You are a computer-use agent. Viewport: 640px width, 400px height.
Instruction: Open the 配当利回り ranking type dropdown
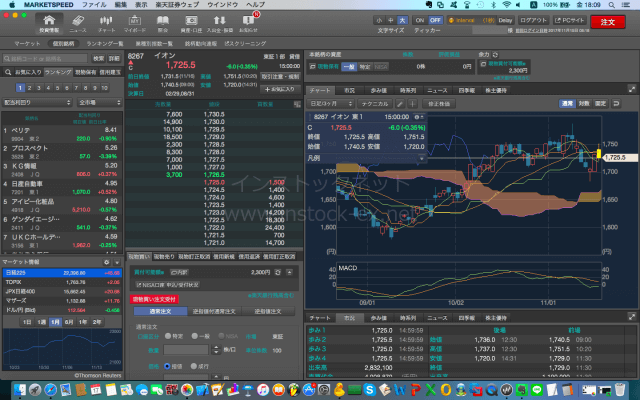pos(38,102)
